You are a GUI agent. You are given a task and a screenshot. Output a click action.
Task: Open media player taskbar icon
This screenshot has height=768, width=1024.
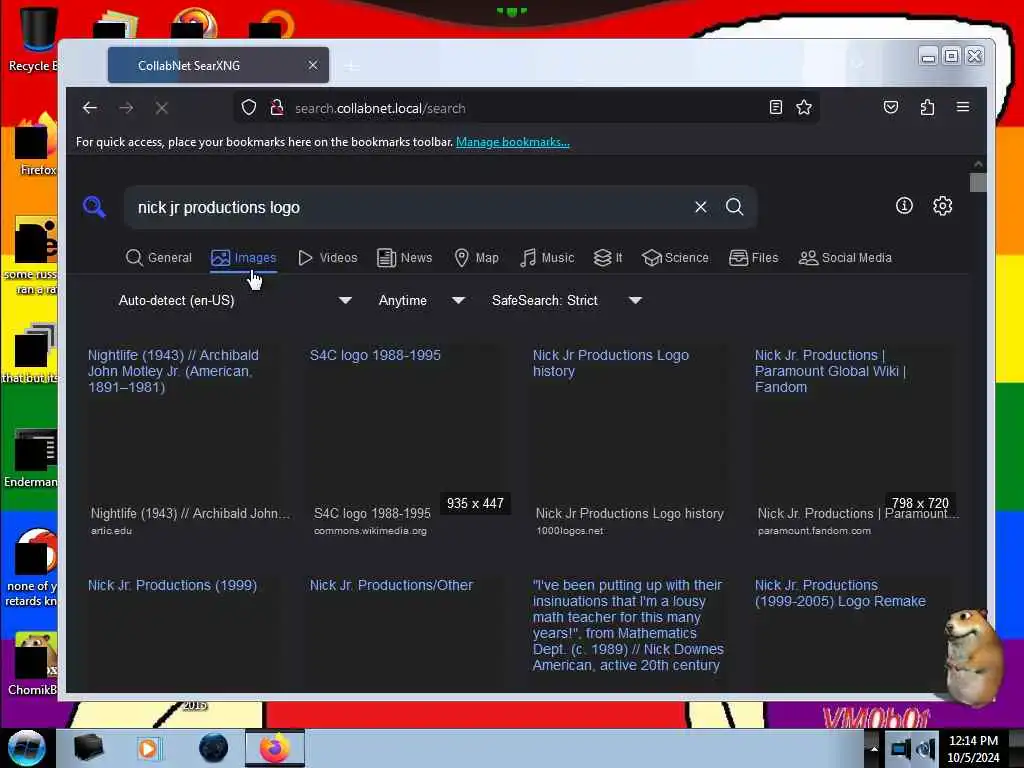click(148, 748)
